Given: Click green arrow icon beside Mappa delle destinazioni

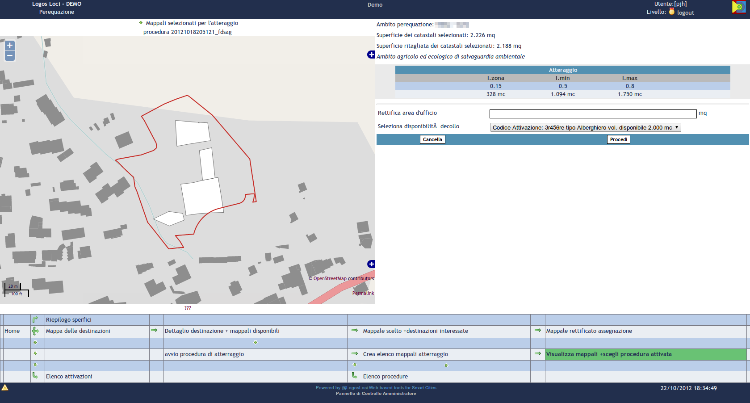Looking at the screenshot, I should click(x=35, y=330).
